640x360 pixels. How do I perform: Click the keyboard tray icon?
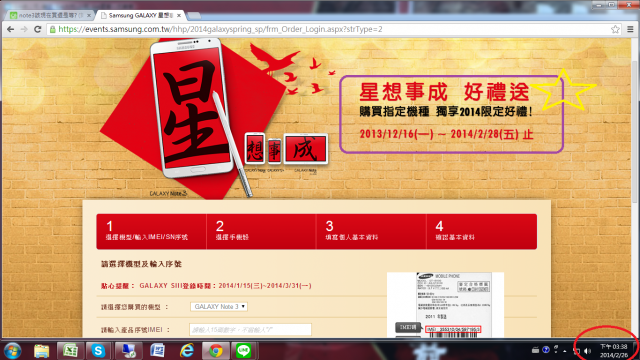pos(535,350)
